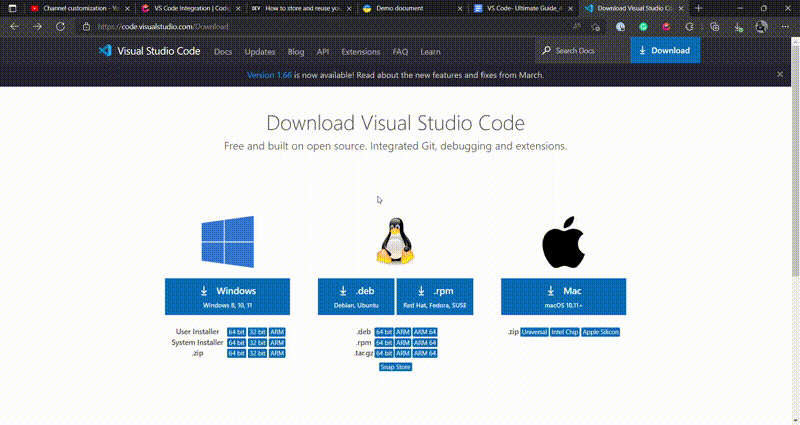Select Linux .tar.gz 64 bit link
This screenshot has width=800, height=425.
[x=384, y=353]
